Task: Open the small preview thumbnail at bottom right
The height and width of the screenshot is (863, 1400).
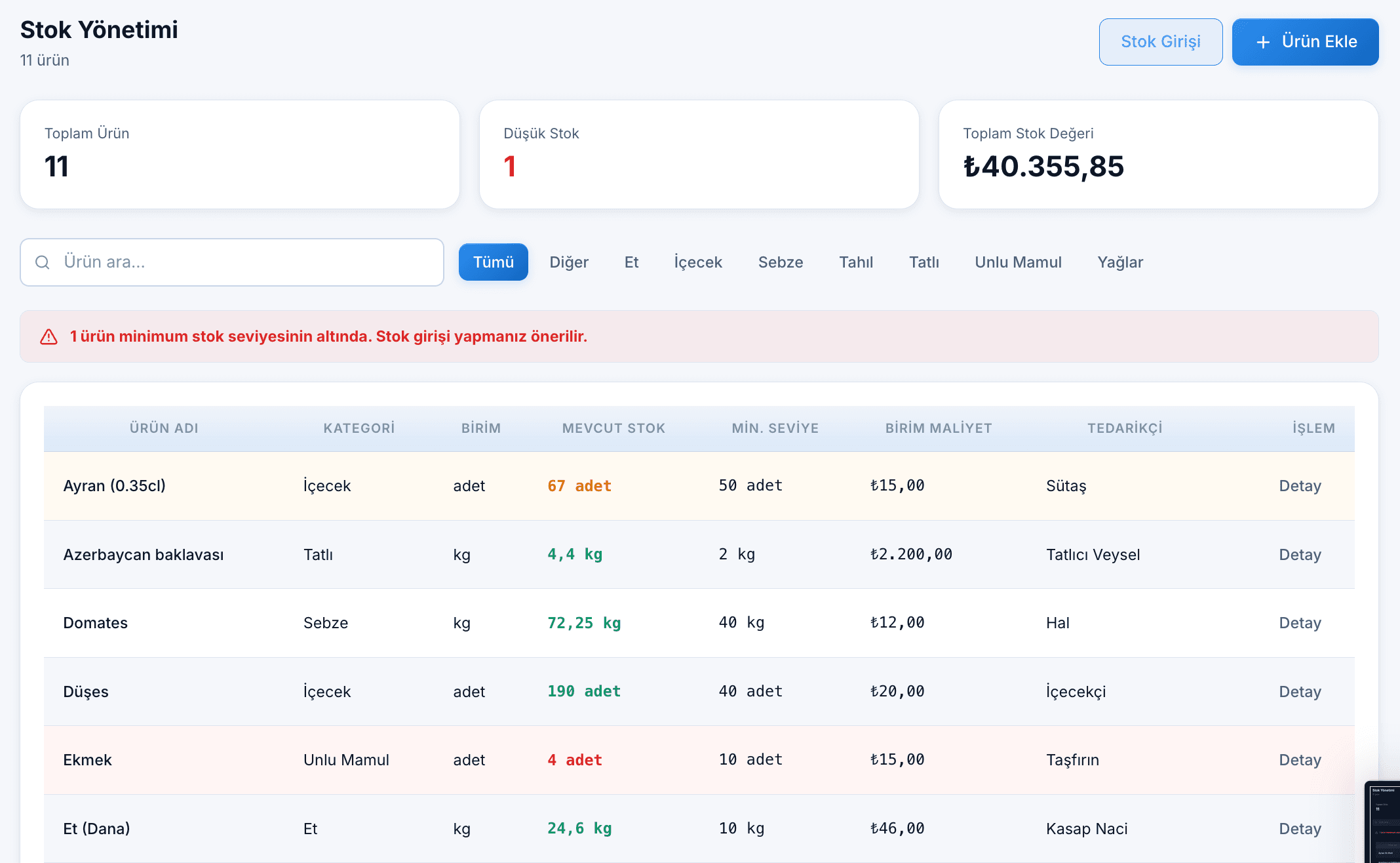Action: point(1383,823)
